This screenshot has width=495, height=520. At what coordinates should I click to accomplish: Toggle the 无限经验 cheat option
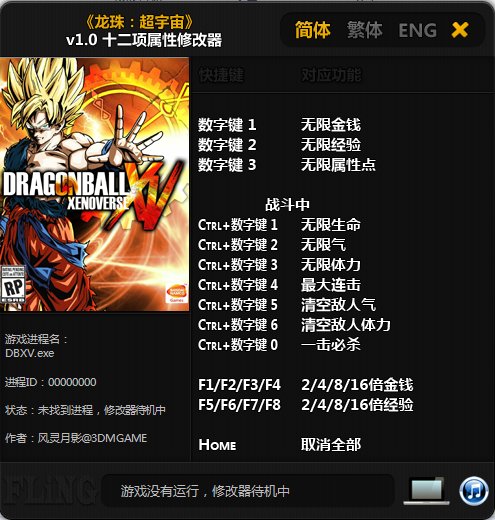point(331,145)
